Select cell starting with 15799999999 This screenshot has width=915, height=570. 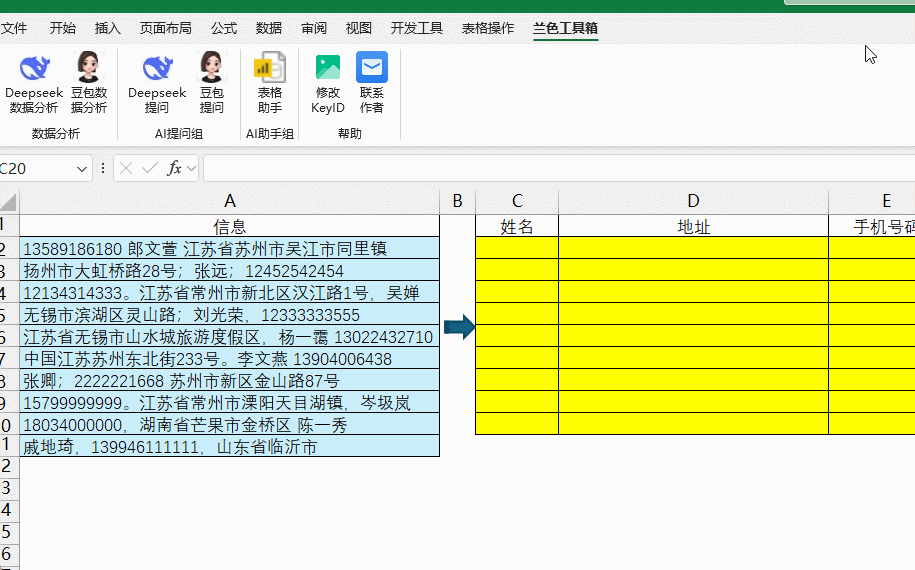click(230, 403)
